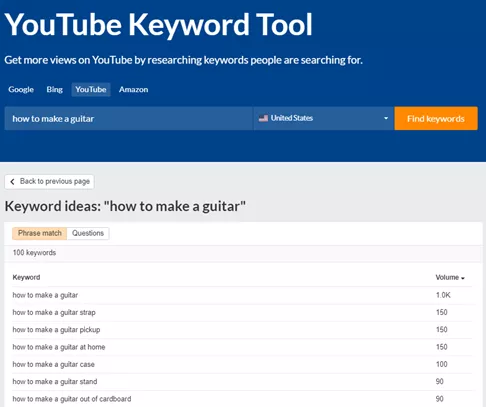Toggle the Phrase match filter

(40, 233)
